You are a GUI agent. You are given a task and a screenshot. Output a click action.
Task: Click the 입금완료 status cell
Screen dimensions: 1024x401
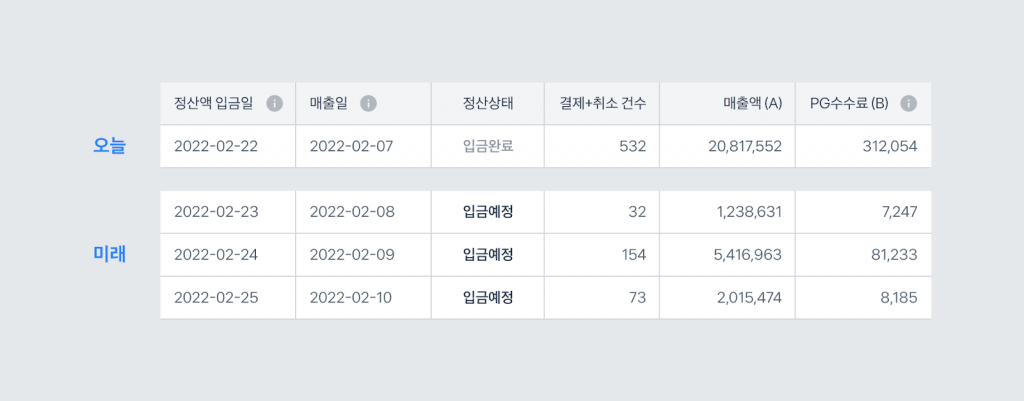pyautogui.click(x=488, y=146)
